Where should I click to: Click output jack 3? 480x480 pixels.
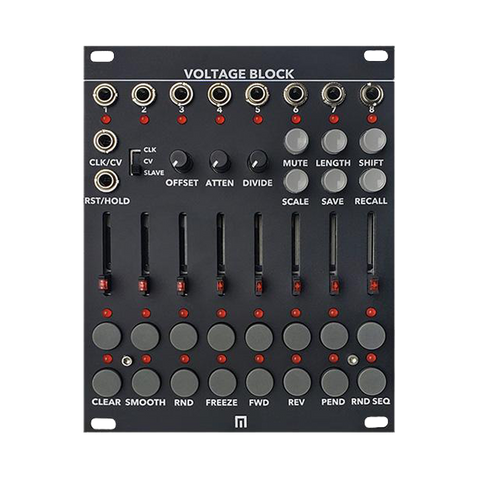(x=181, y=94)
